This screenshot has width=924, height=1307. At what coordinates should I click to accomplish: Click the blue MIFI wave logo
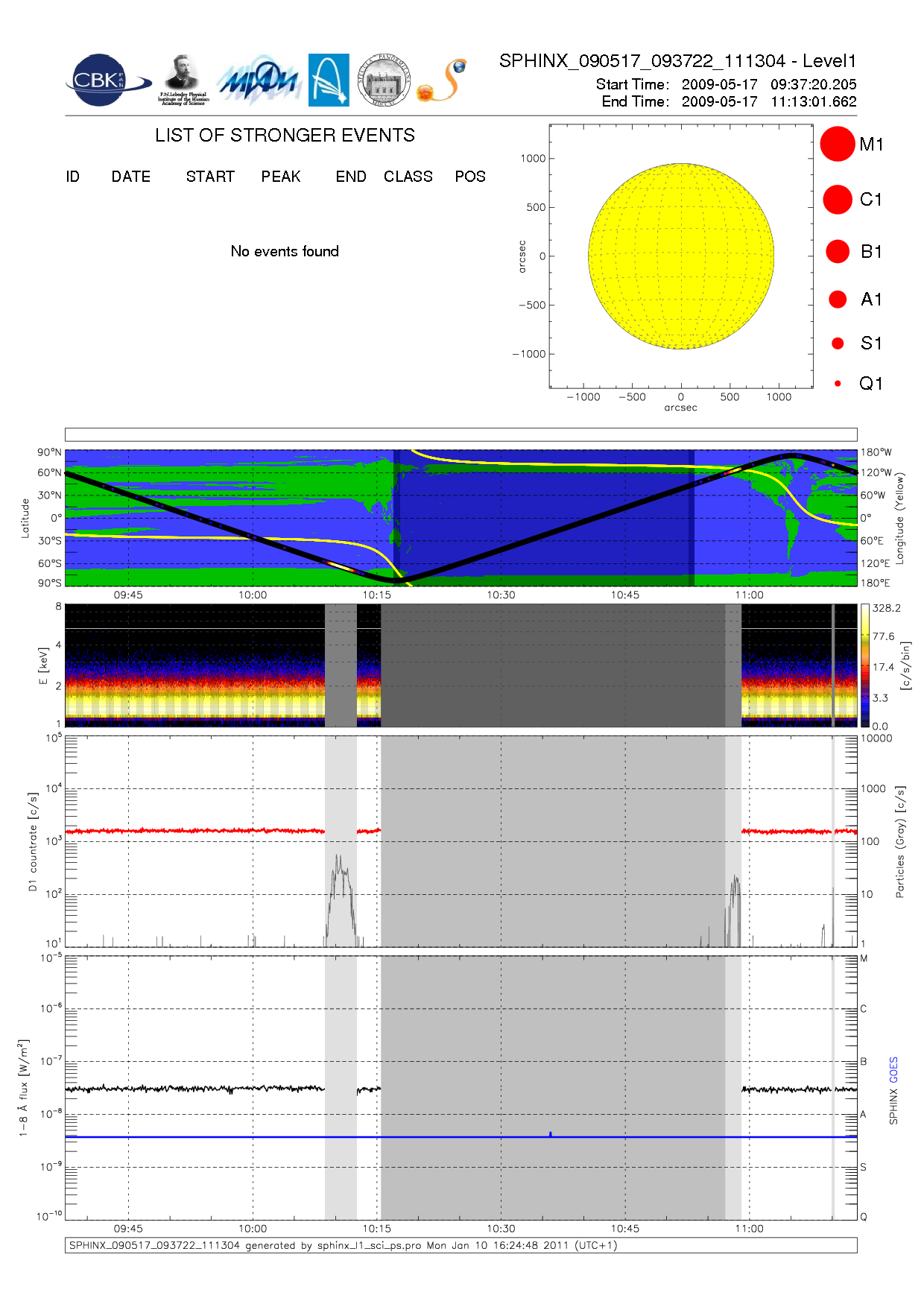pyautogui.click(x=259, y=80)
